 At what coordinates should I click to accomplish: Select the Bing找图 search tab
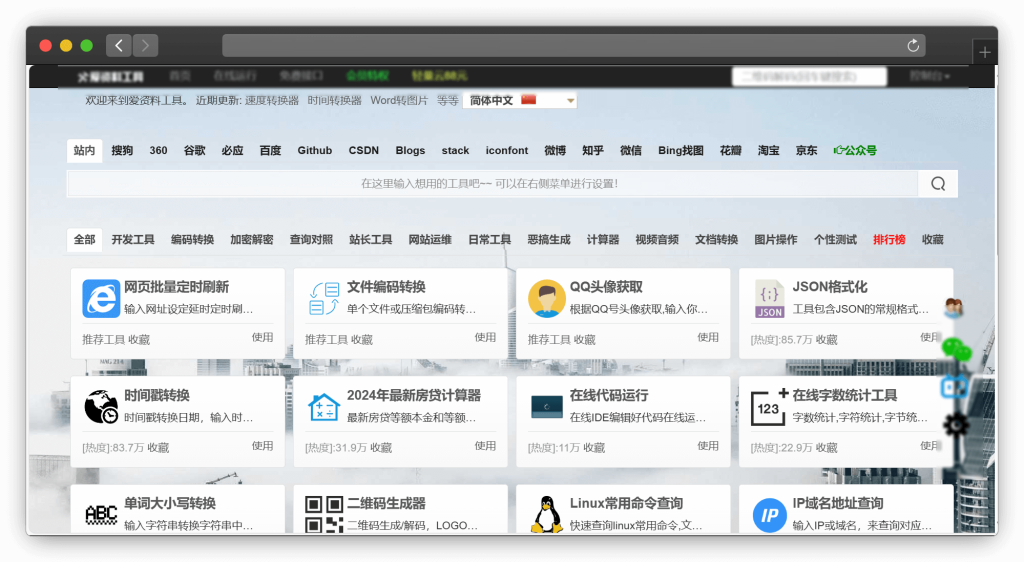tap(680, 150)
